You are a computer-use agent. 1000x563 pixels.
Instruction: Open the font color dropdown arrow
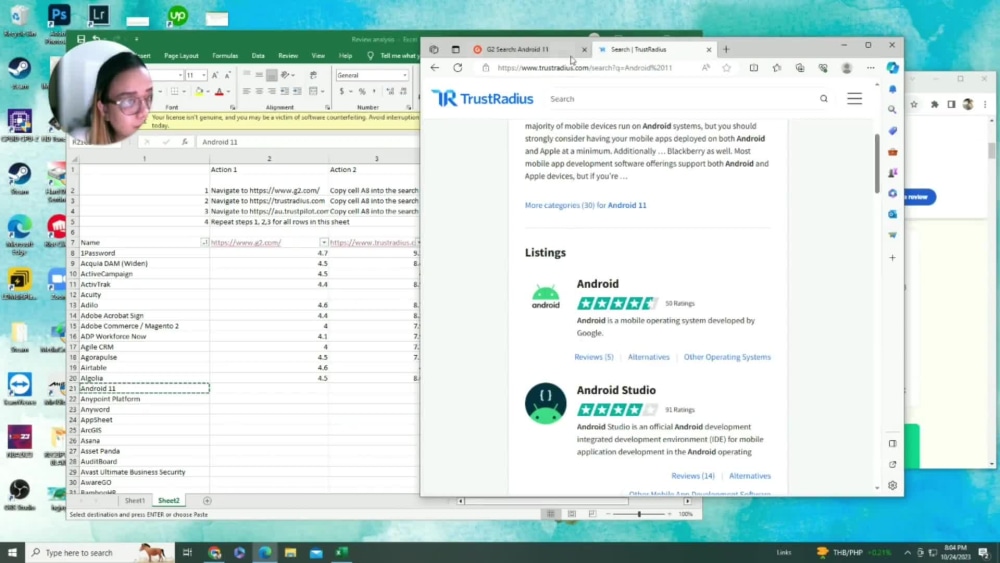coord(228,92)
